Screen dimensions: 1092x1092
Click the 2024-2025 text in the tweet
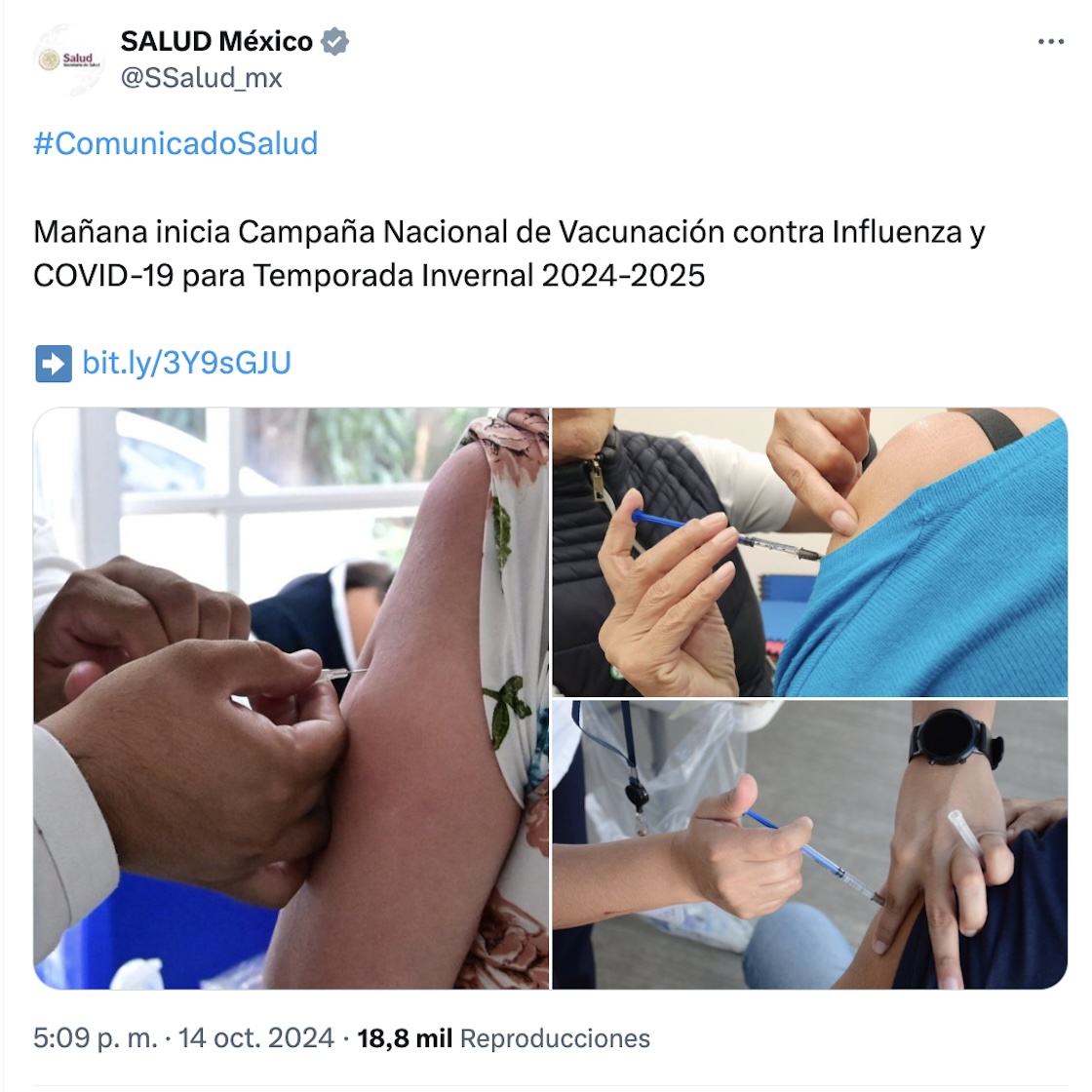[623, 276]
